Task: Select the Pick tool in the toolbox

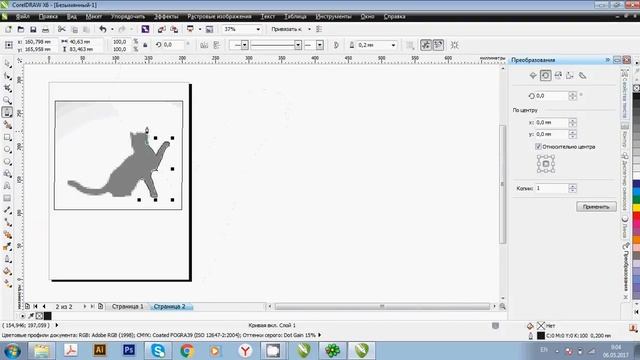Action: (7, 64)
